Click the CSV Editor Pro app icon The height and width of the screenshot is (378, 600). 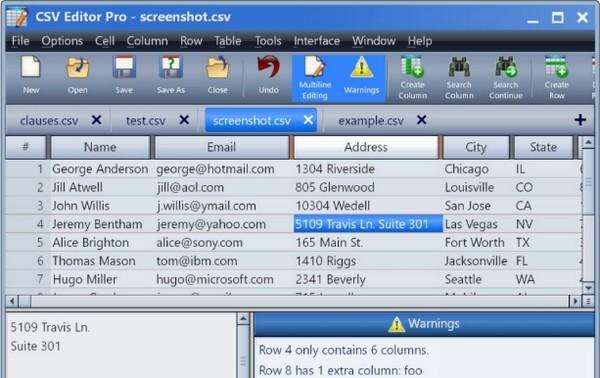point(17,17)
